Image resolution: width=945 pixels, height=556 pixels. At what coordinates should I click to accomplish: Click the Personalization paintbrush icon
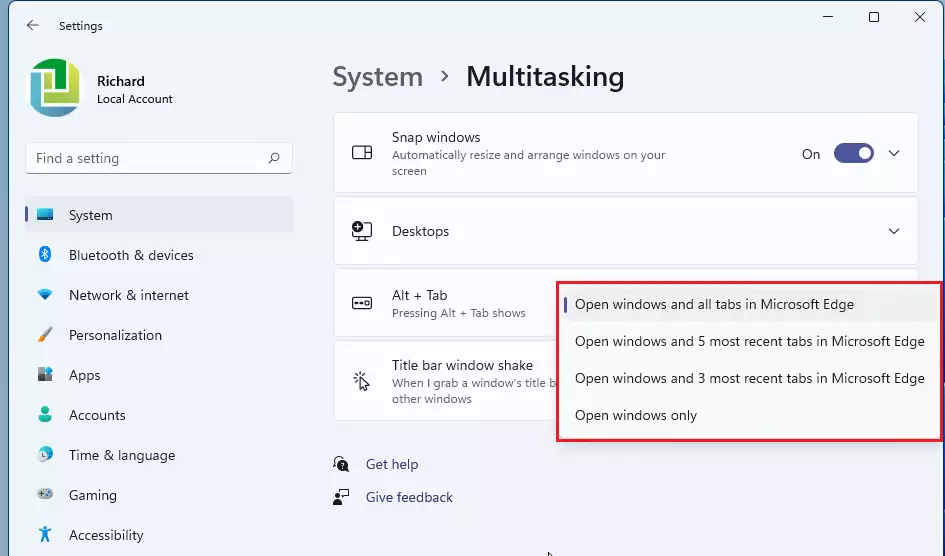(45, 335)
